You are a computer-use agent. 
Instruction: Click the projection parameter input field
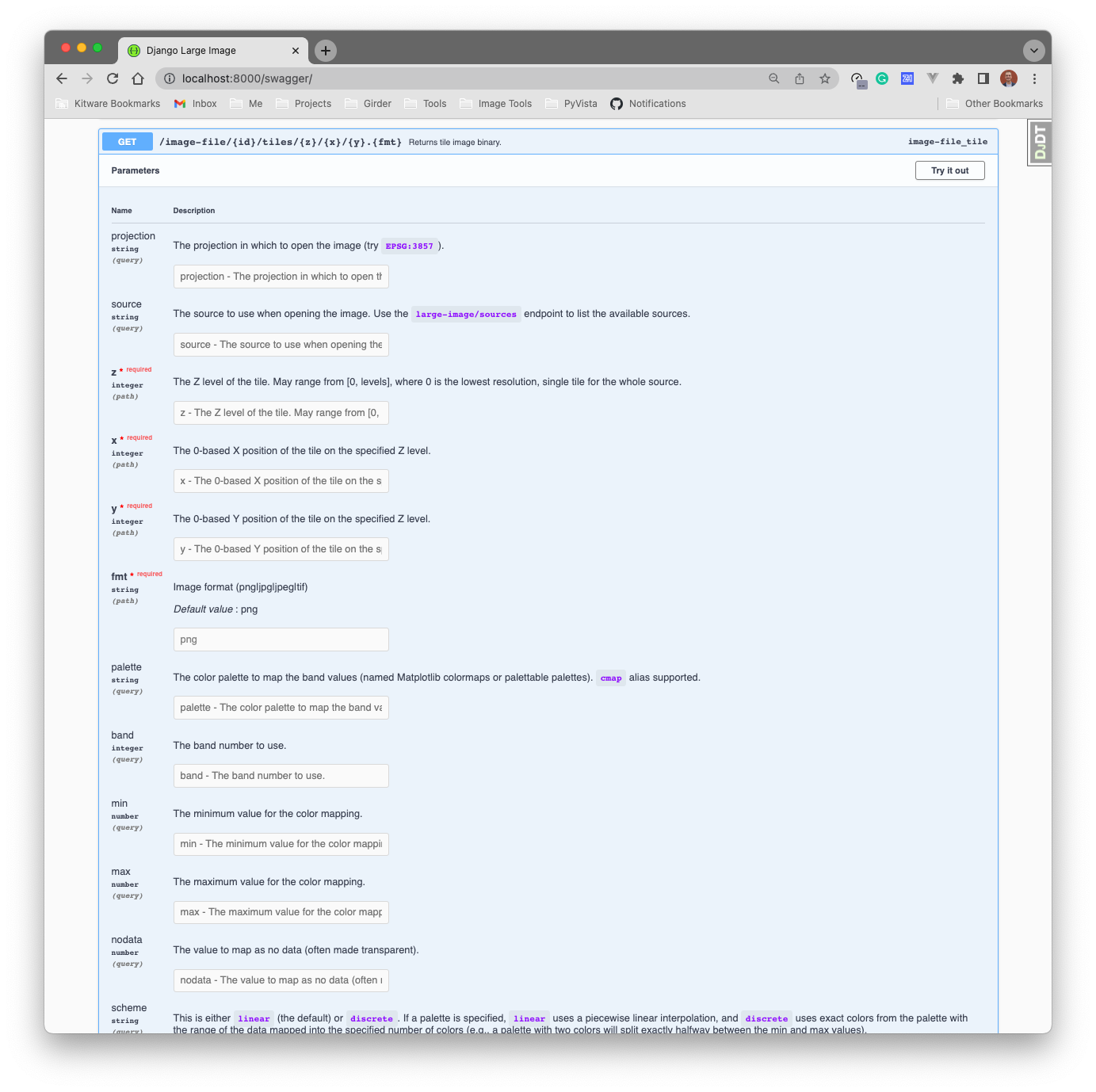pyautogui.click(x=281, y=277)
